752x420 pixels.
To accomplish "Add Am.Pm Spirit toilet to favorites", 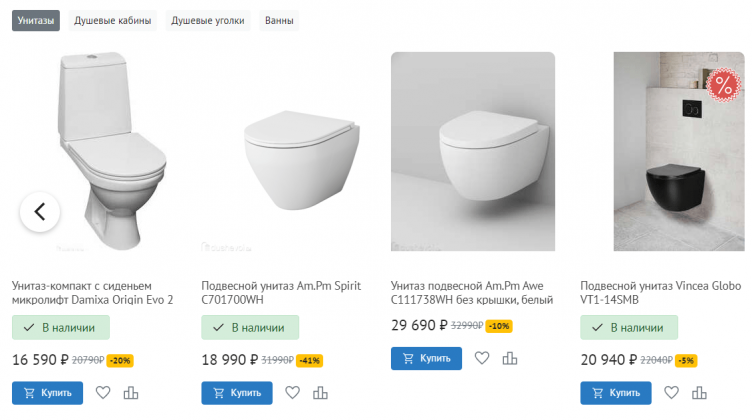I will point(293,393).
